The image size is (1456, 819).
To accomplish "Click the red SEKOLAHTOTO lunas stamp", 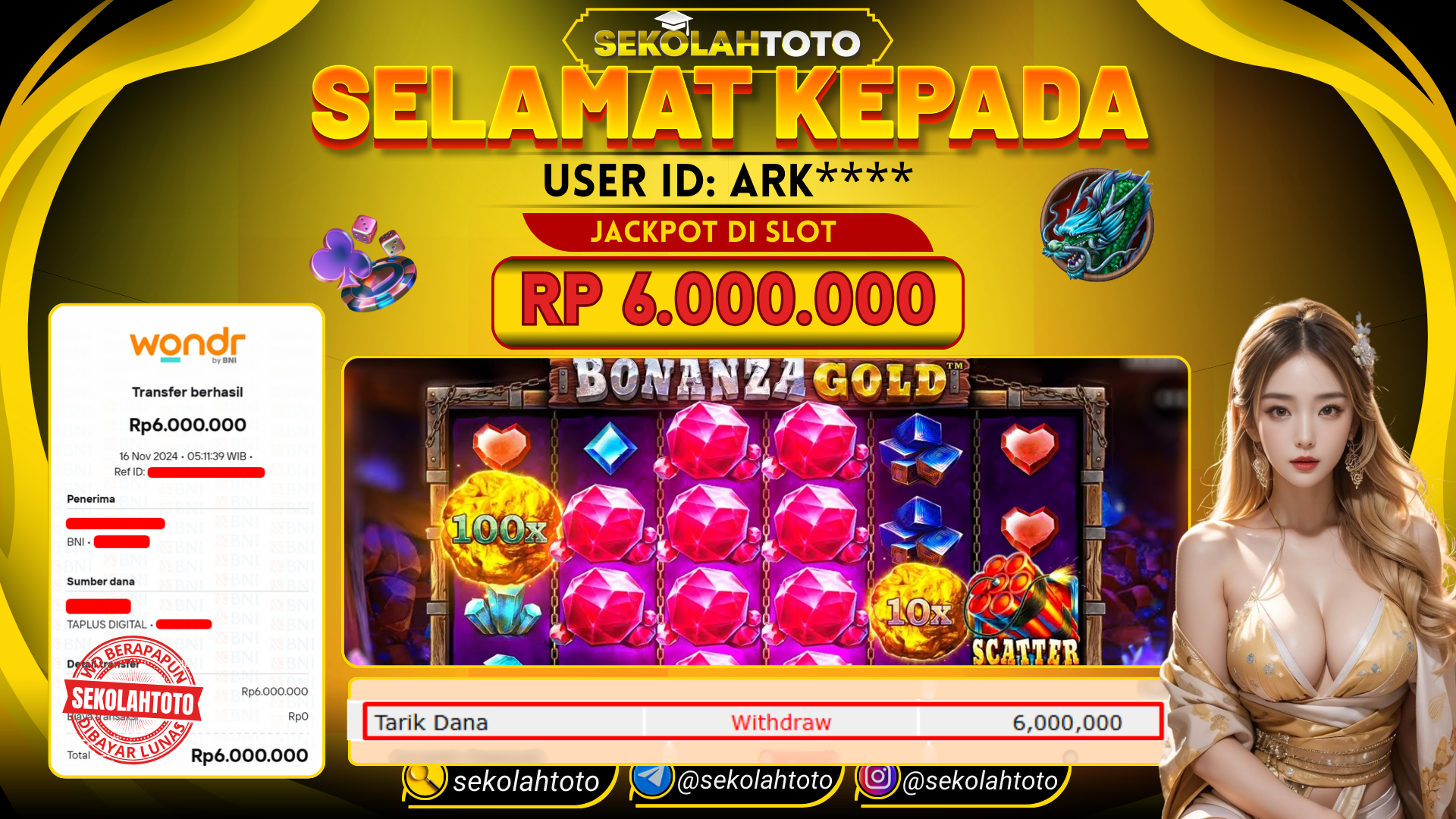I will [133, 700].
